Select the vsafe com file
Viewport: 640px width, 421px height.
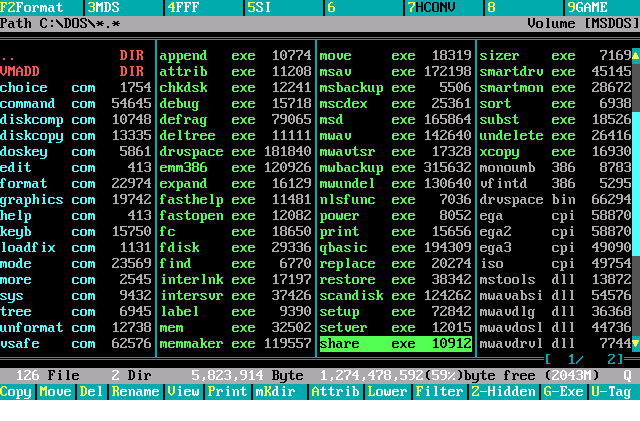point(76,343)
